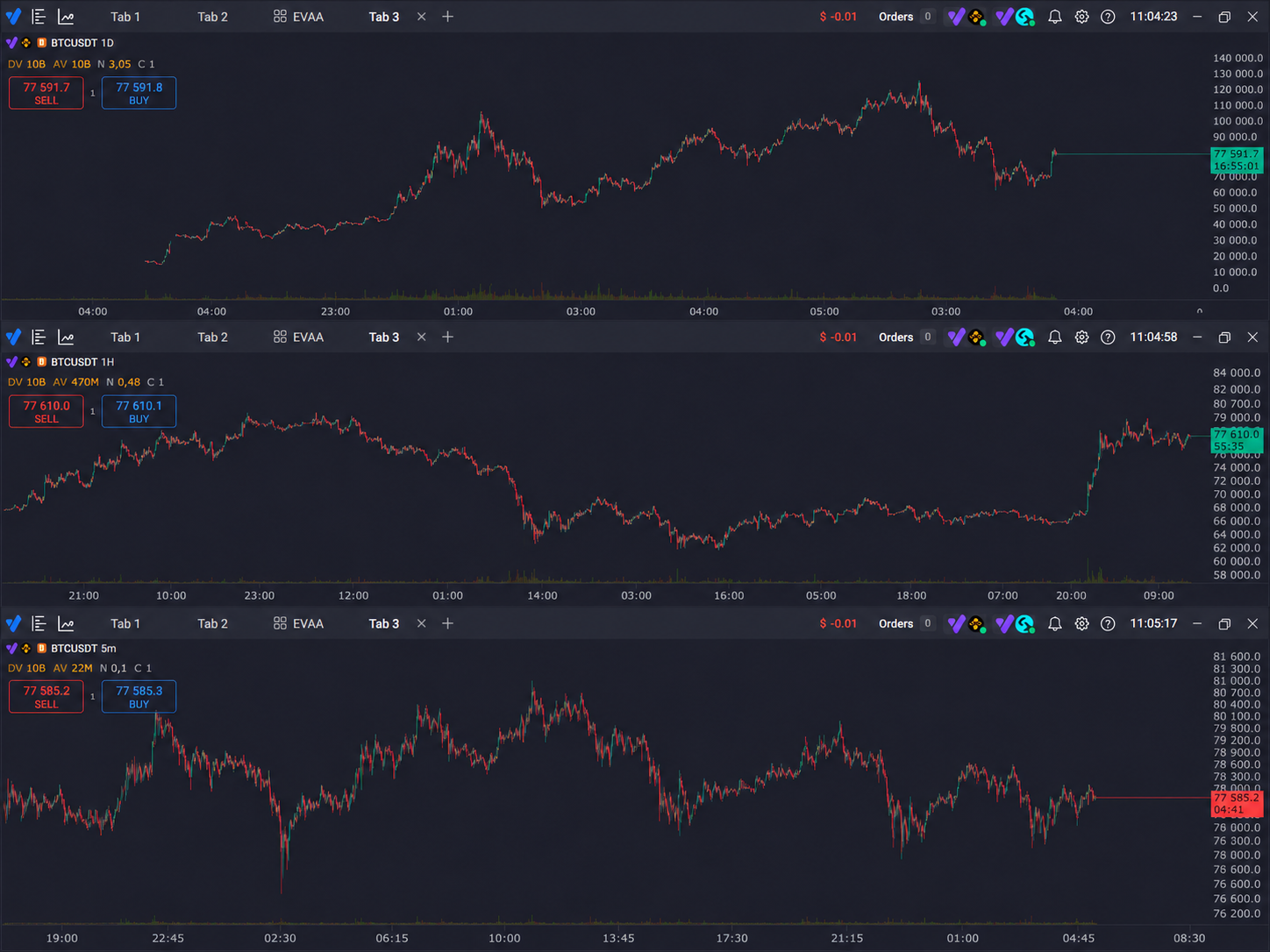Open the list panel icon in 1H window
1270x952 pixels.
pos(39,337)
